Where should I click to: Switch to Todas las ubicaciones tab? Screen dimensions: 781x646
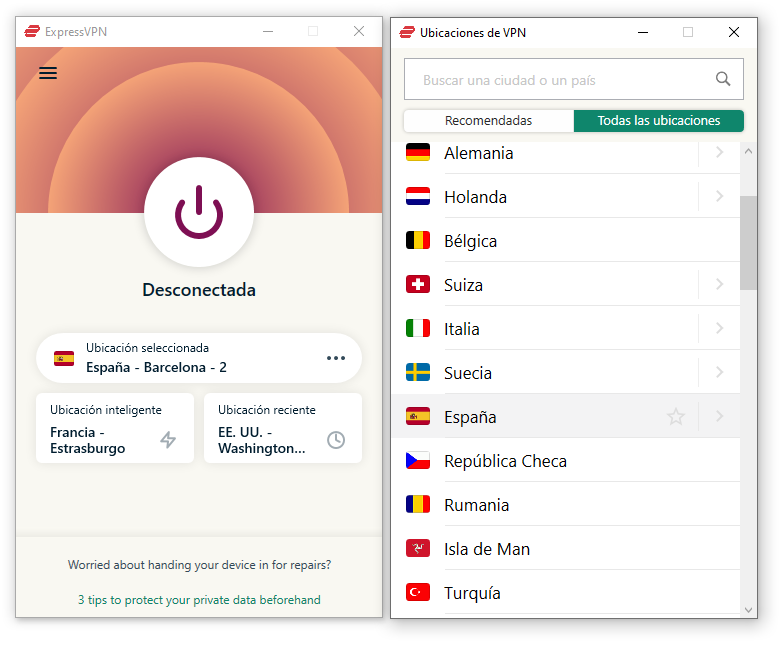point(658,121)
